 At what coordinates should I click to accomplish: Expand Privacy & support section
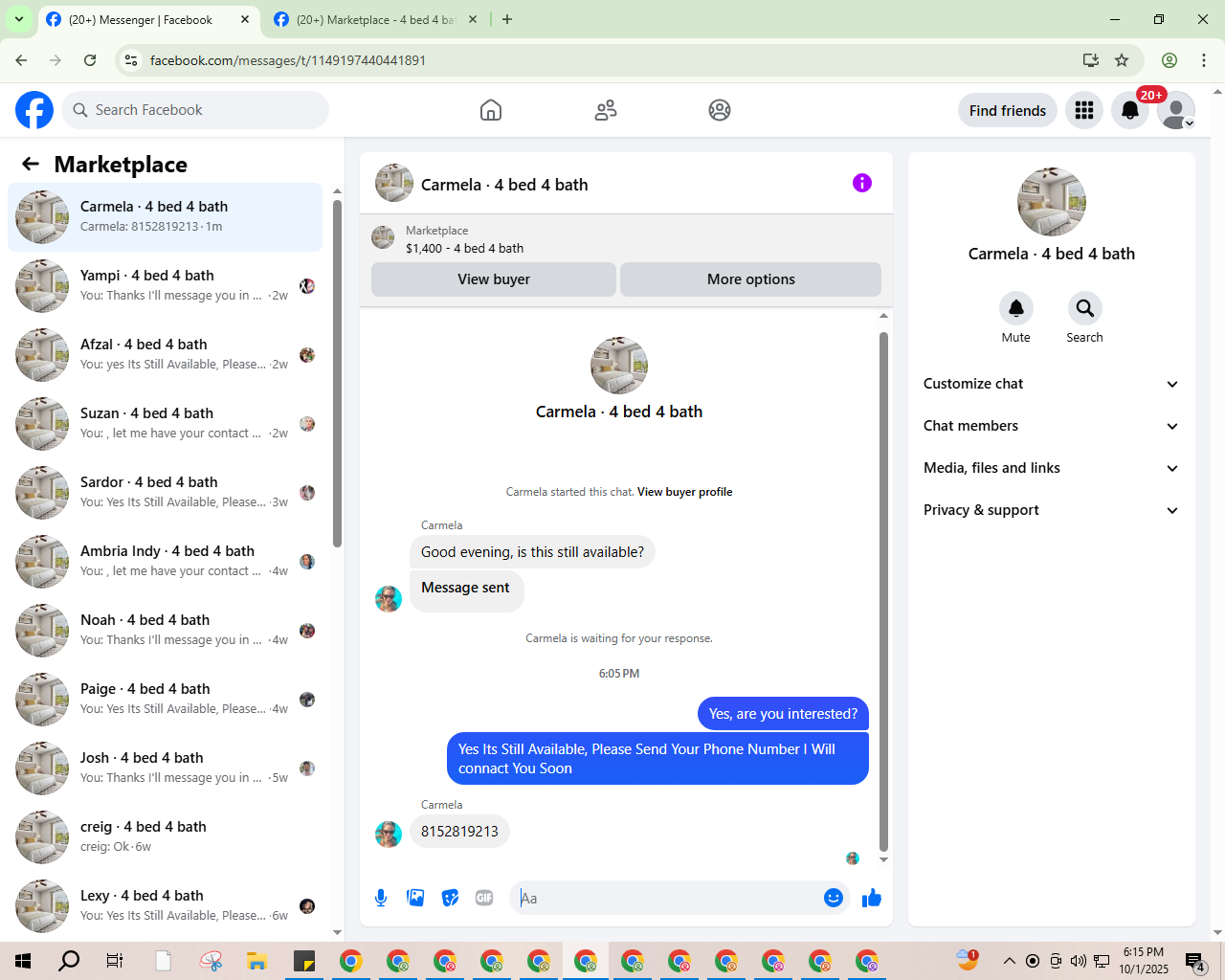click(1051, 510)
